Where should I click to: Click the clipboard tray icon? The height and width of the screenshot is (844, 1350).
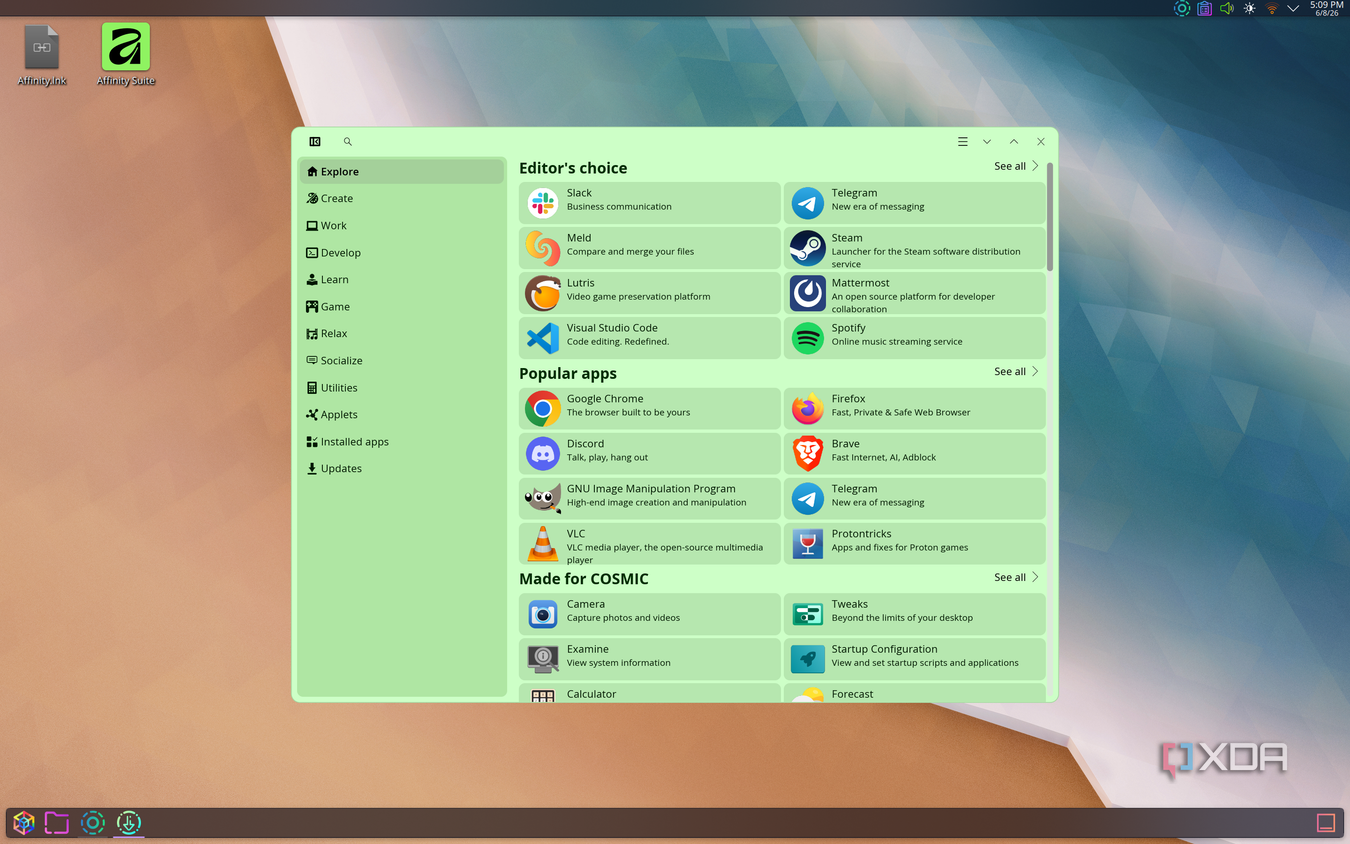point(1204,8)
